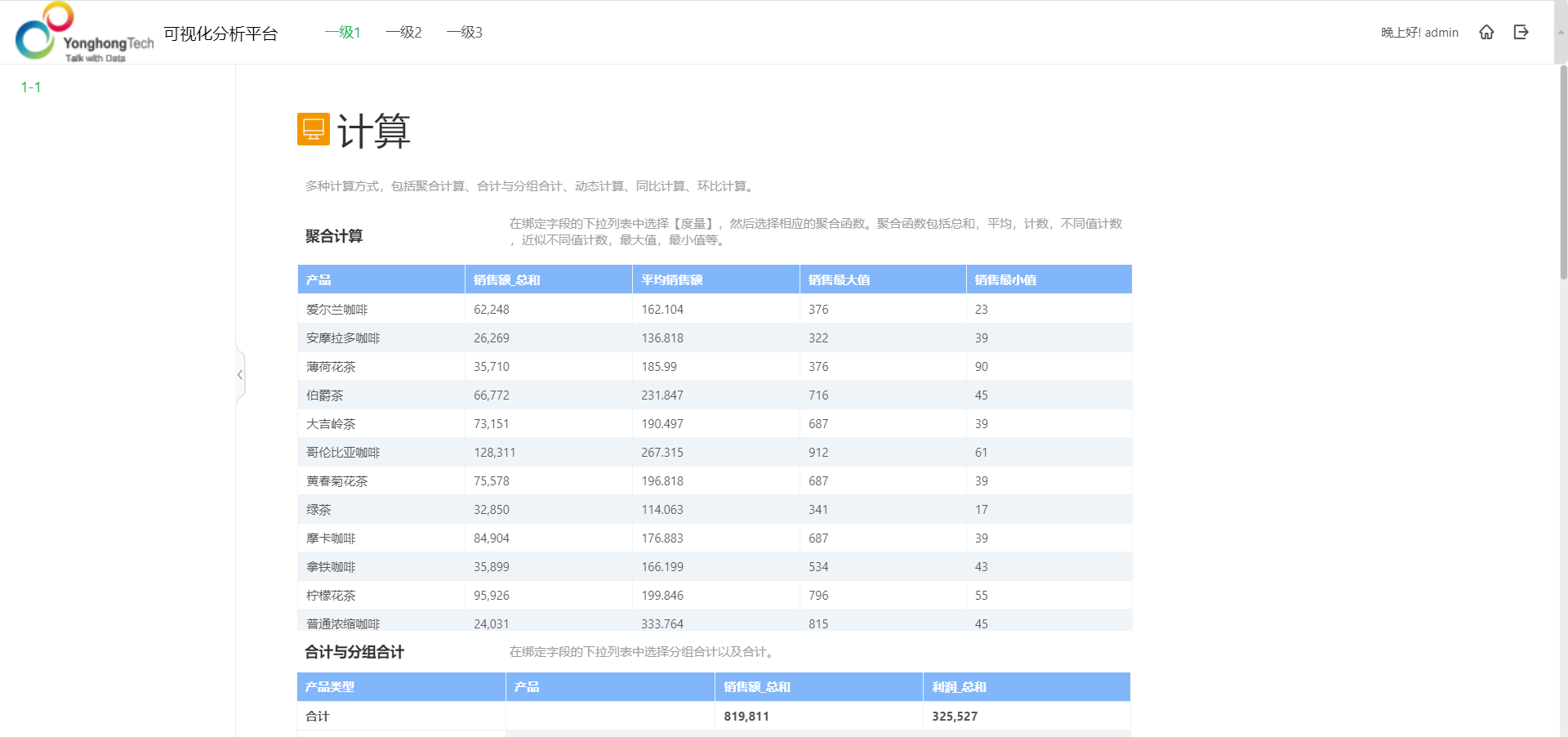1568x737 pixels.
Task: Click the orange monitor icon beside 计算
Action: 313,129
